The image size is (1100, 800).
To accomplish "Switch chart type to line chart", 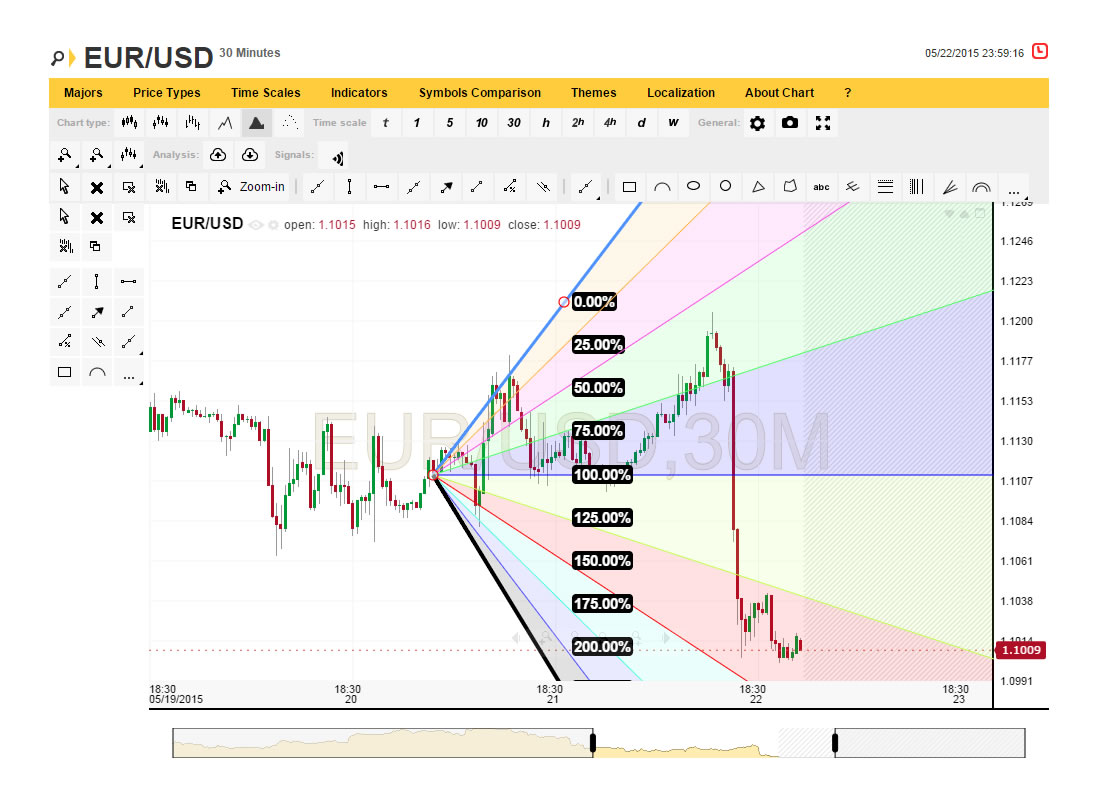I will tap(225, 123).
